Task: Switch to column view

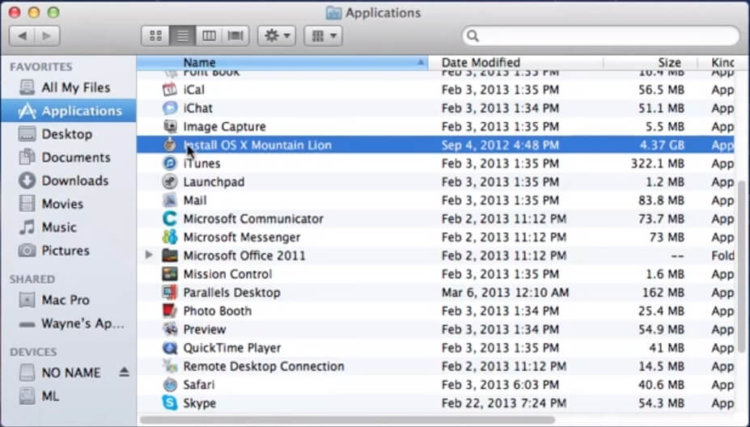Action: pos(209,36)
